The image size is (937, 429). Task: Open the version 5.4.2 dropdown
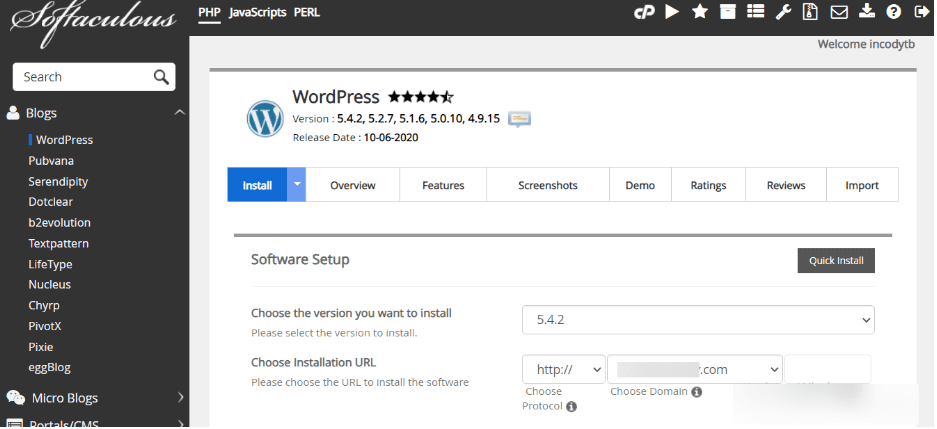click(x=698, y=320)
